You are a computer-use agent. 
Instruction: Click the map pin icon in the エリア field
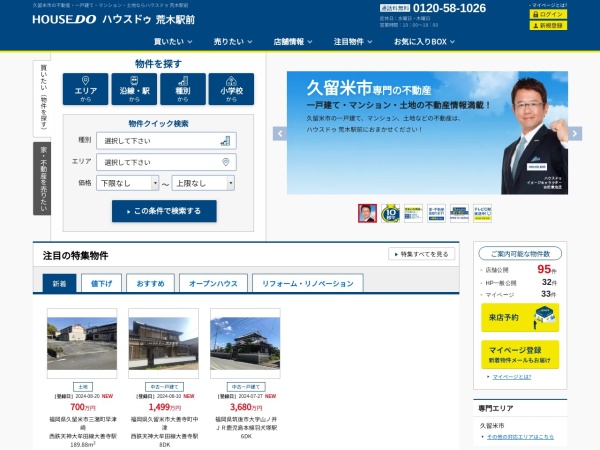(226, 162)
